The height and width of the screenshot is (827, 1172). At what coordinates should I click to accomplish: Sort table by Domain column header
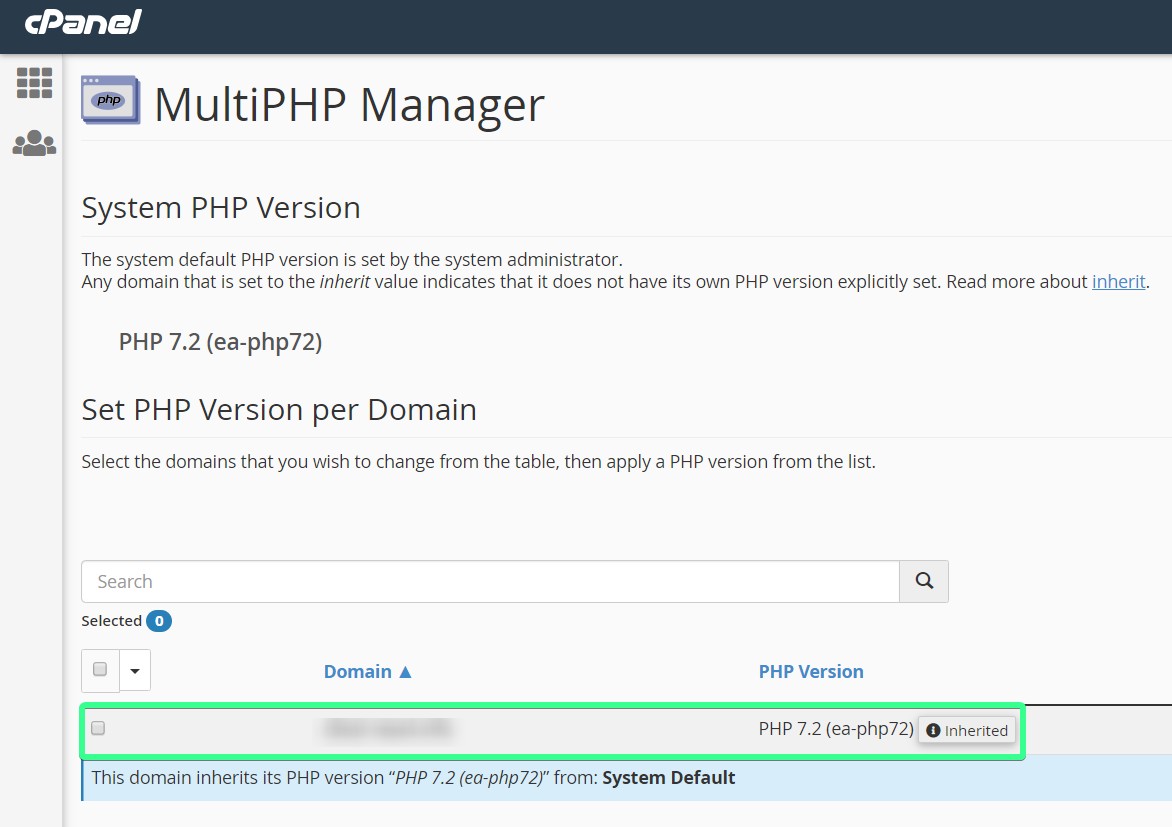[357, 672]
